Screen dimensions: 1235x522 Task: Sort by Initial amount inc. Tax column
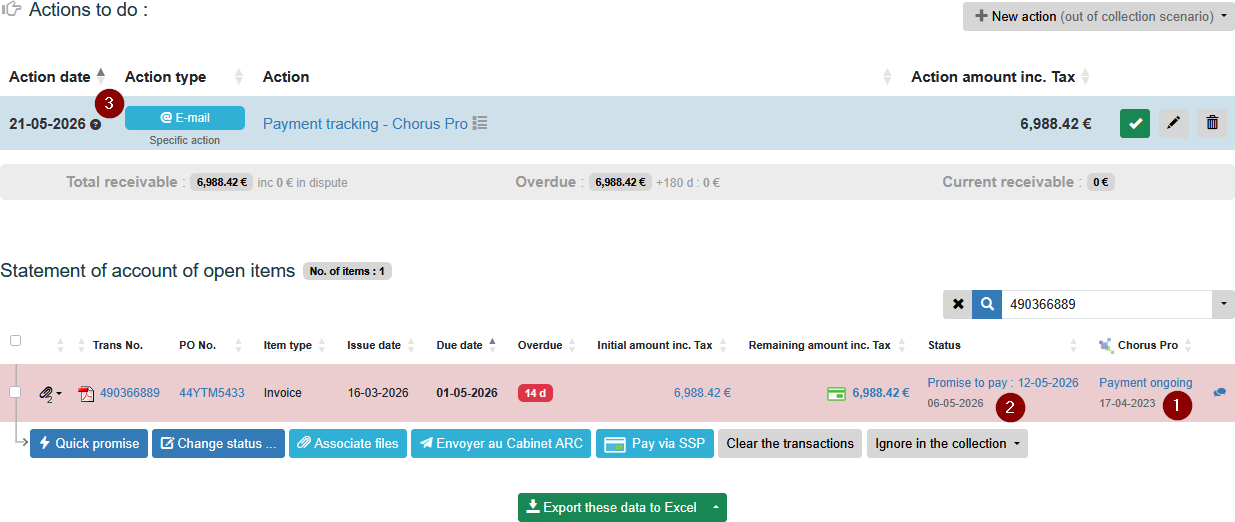655,345
